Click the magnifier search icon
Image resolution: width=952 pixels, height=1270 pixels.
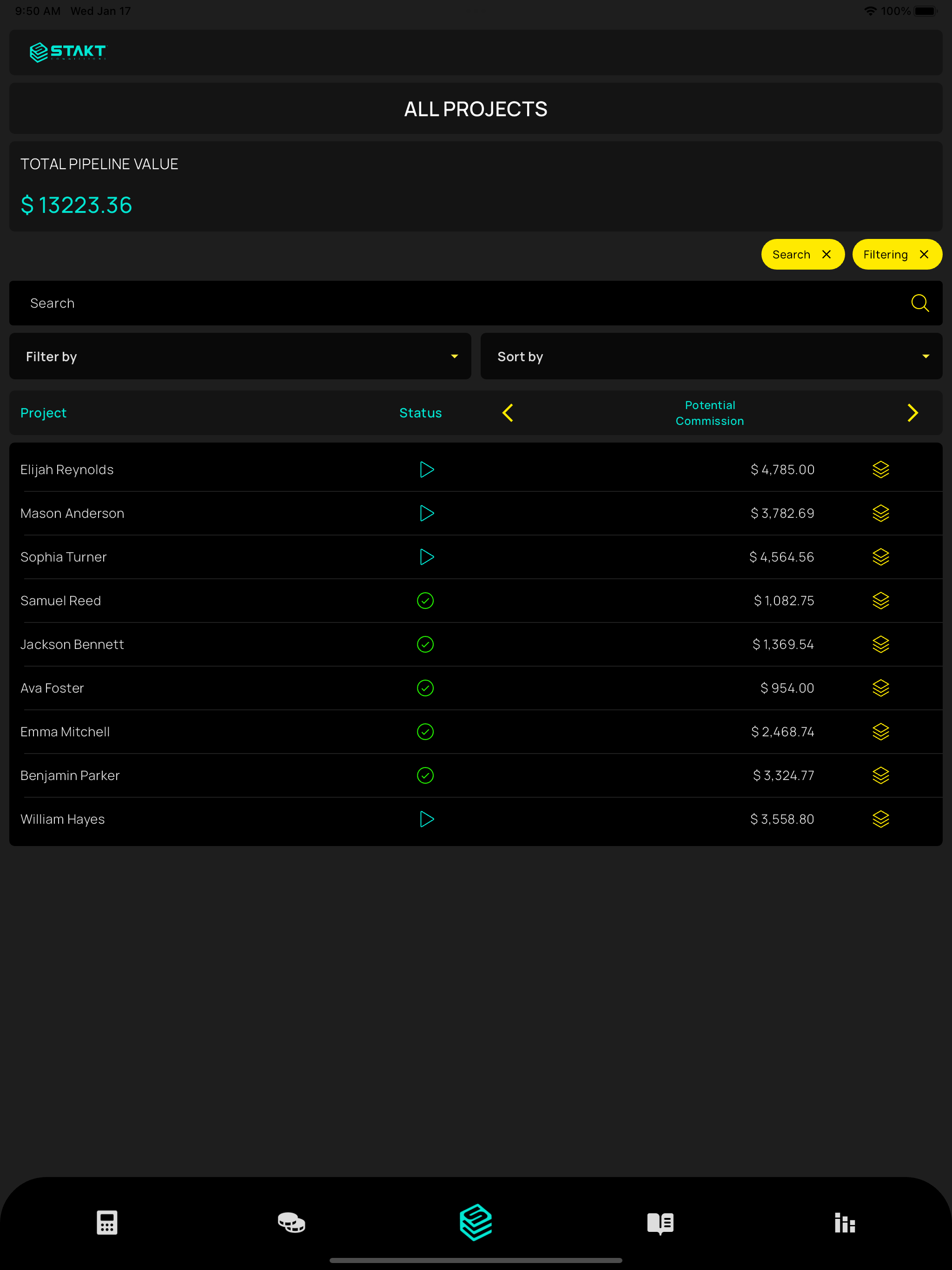click(920, 303)
